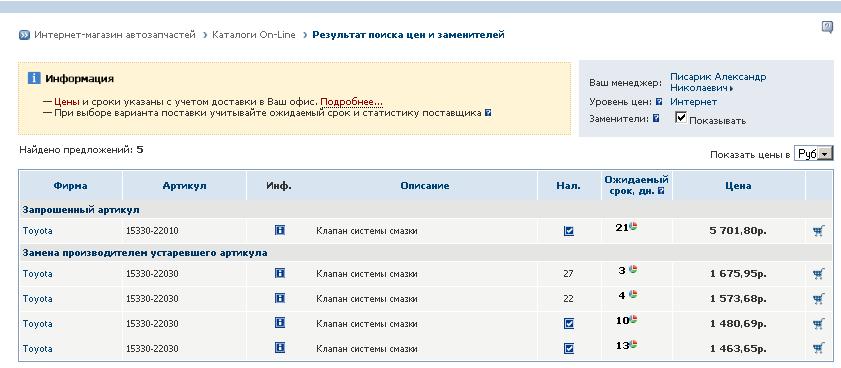Click the help icon next to Уровень цен
The height and width of the screenshot is (368, 841).
coord(659,101)
